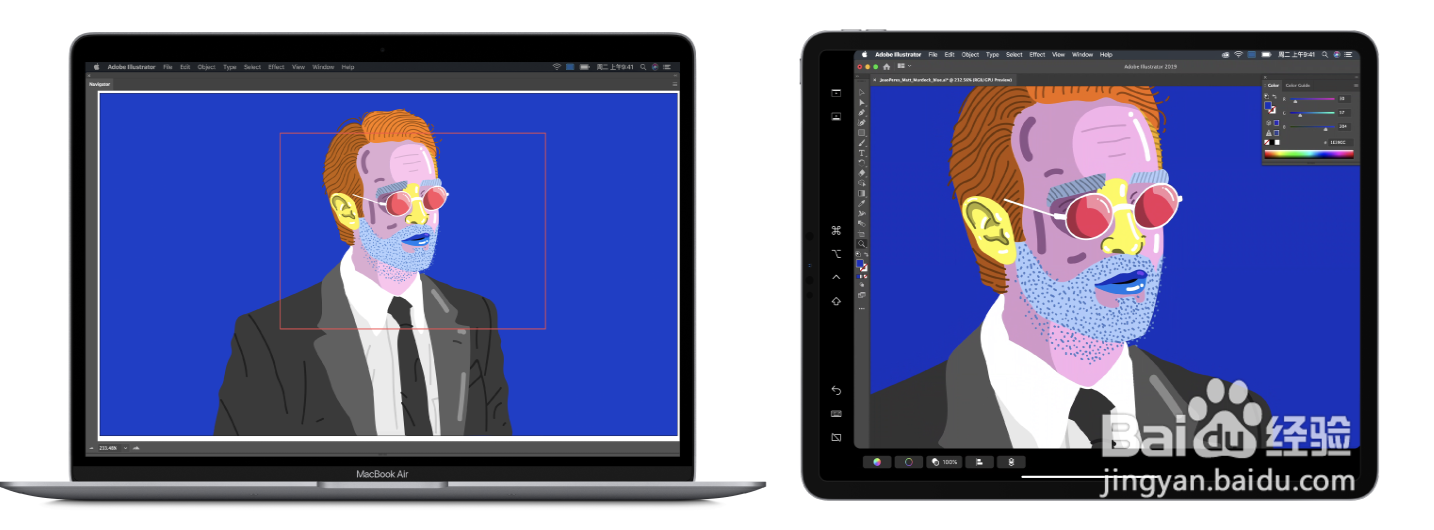
Task: Click the Navigator red proxy view box
Action: click(412, 230)
